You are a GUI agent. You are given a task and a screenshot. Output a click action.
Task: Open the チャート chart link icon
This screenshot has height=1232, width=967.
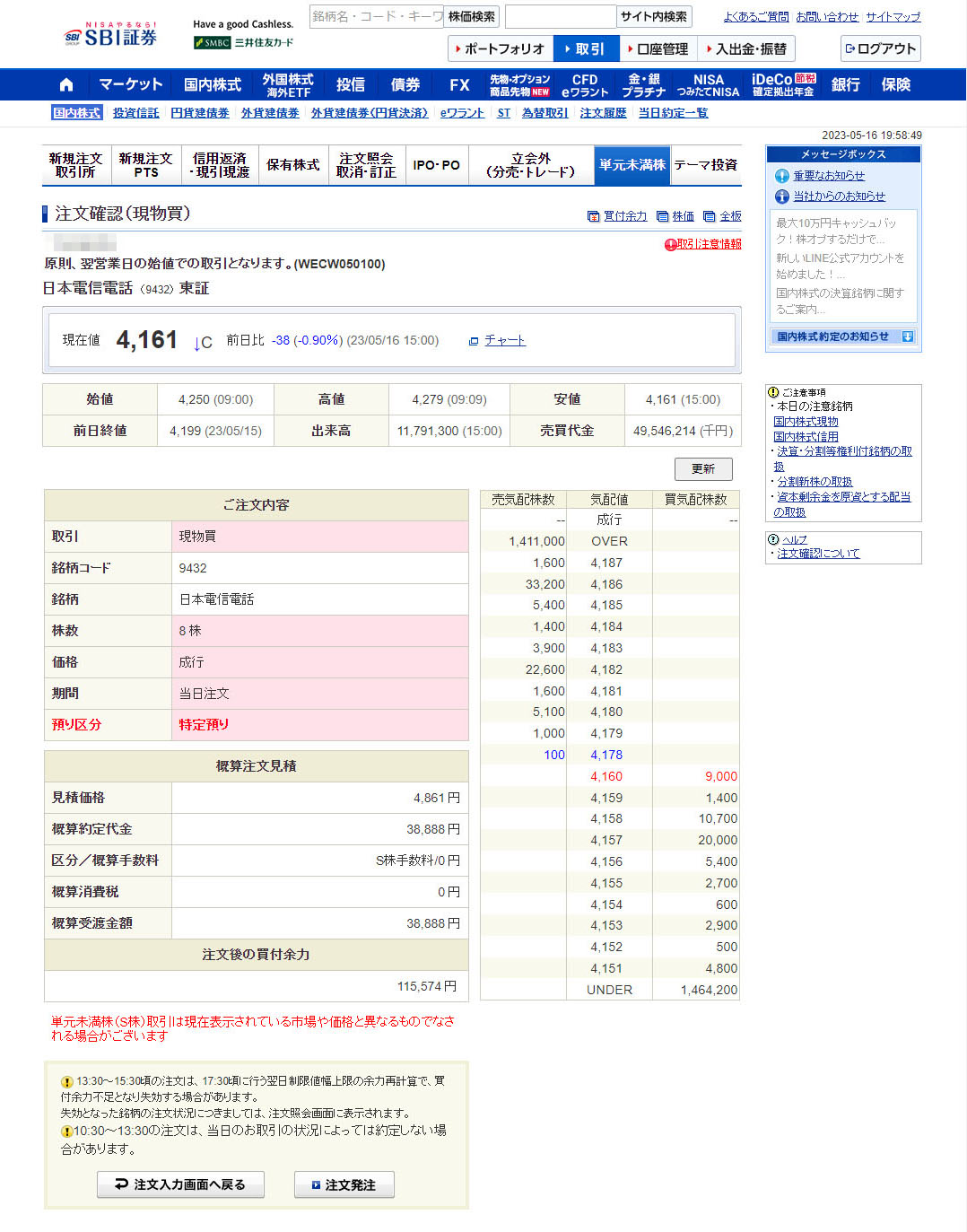[474, 341]
